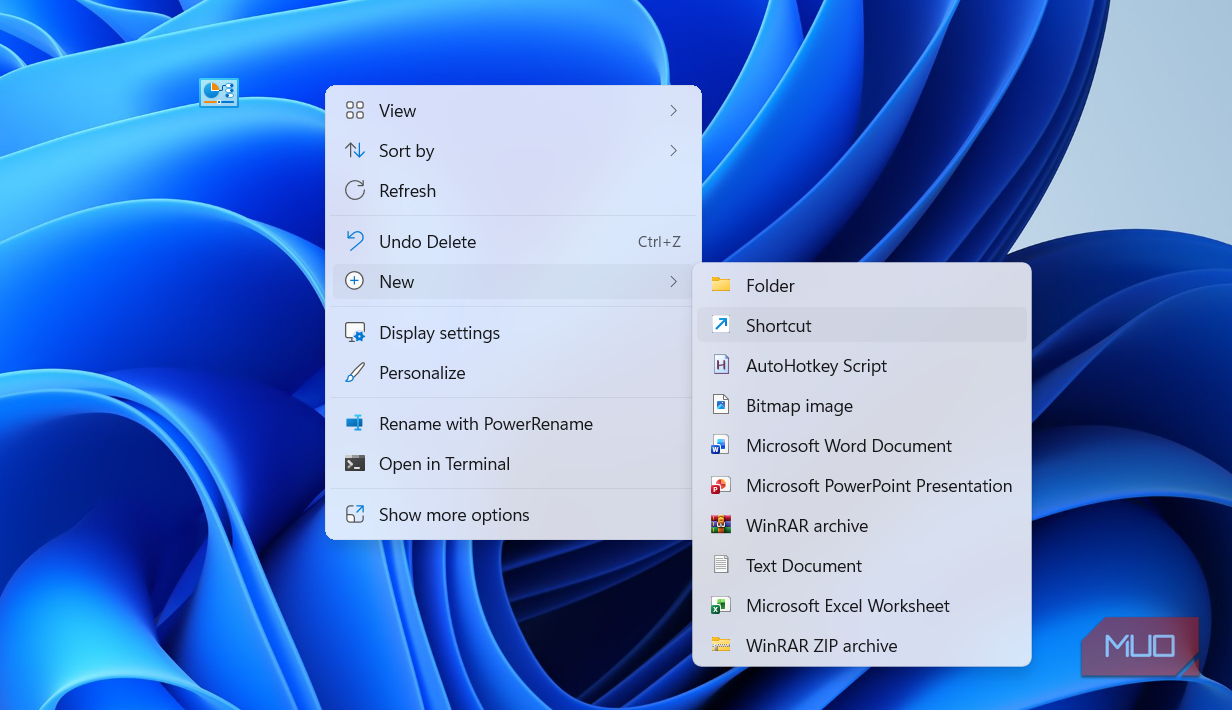This screenshot has width=1232, height=710.
Task: Choose Undo Delete from the menu
Action: point(513,241)
